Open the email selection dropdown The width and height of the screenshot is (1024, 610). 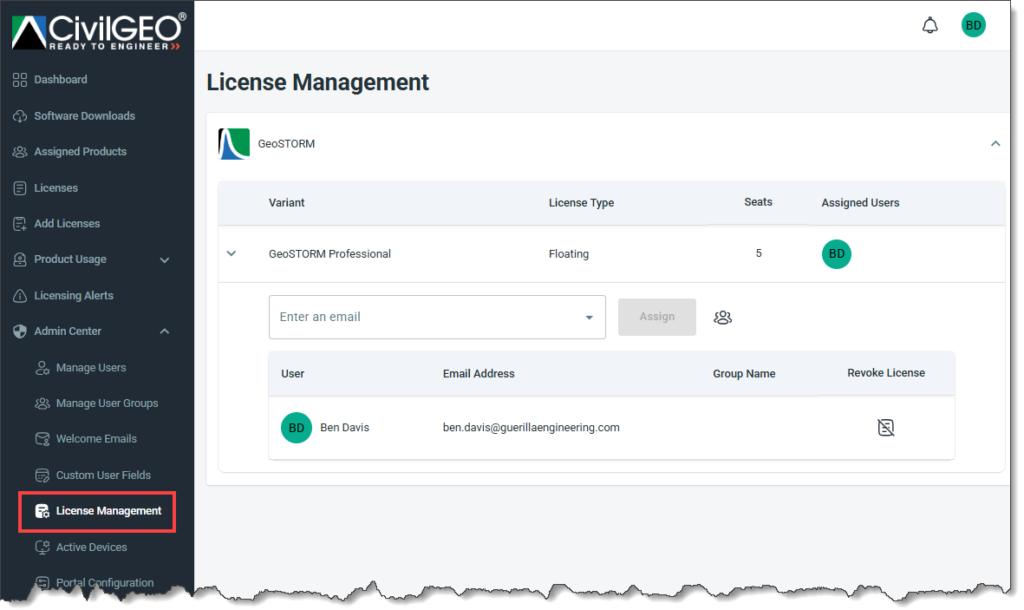(589, 316)
